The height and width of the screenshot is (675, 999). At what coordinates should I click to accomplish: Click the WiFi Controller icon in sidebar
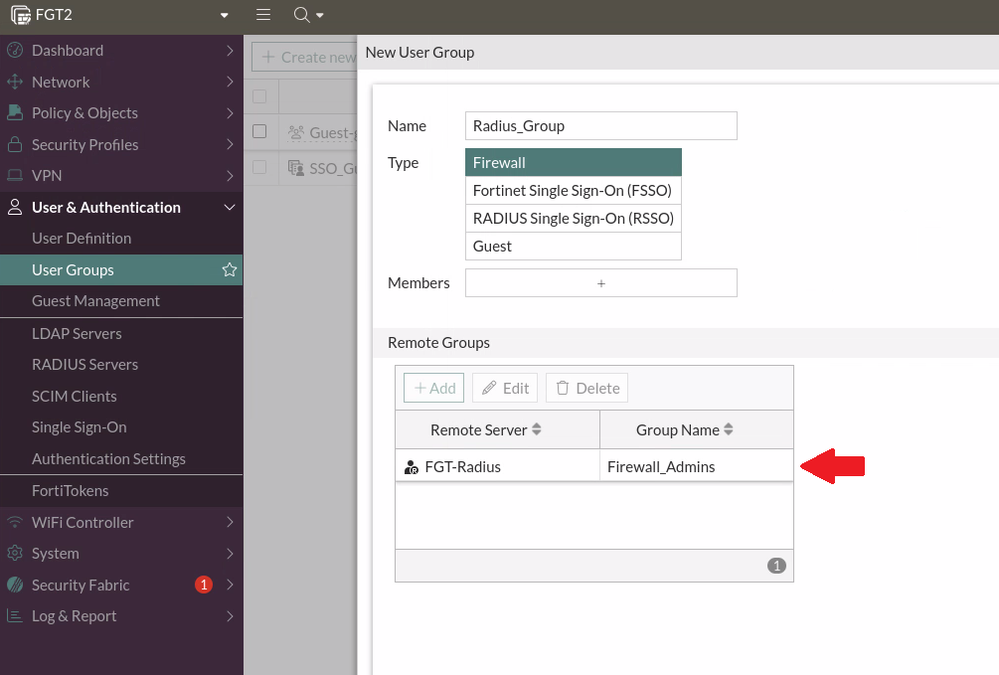[x=15, y=522]
